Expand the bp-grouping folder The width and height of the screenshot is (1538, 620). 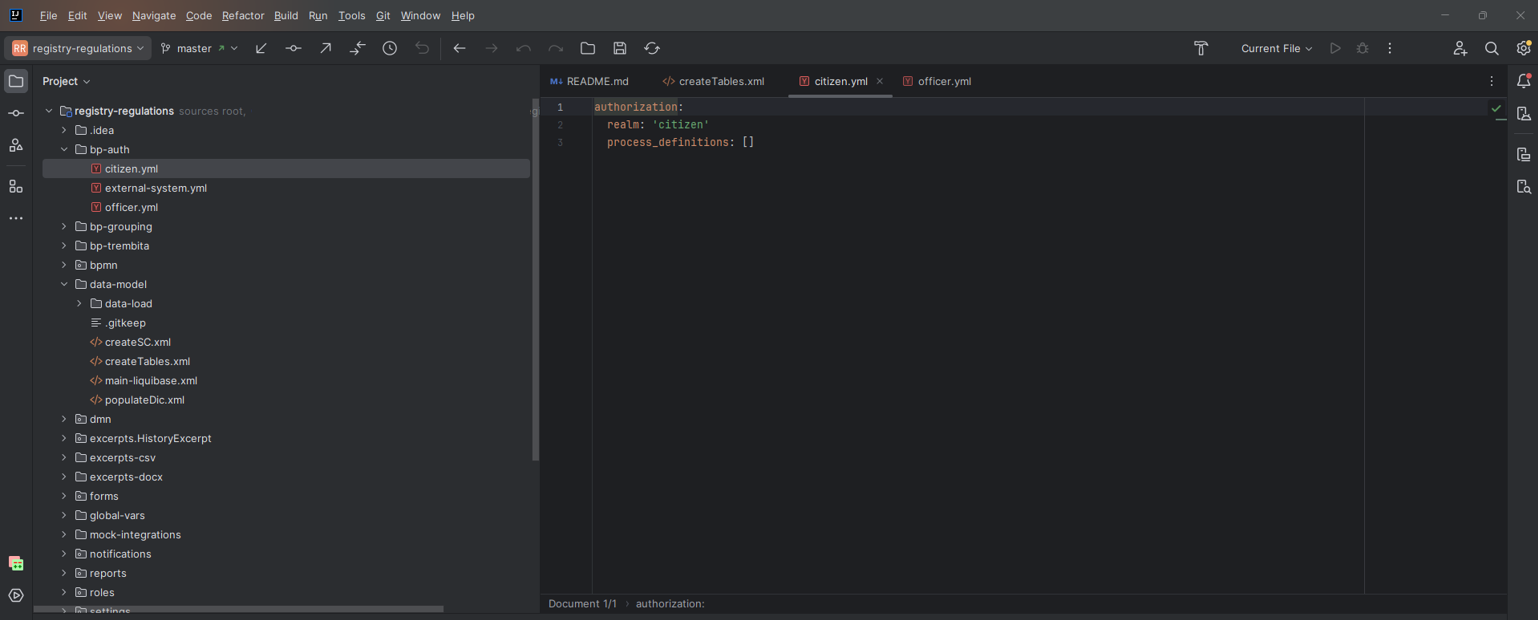[x=64, y=227]
